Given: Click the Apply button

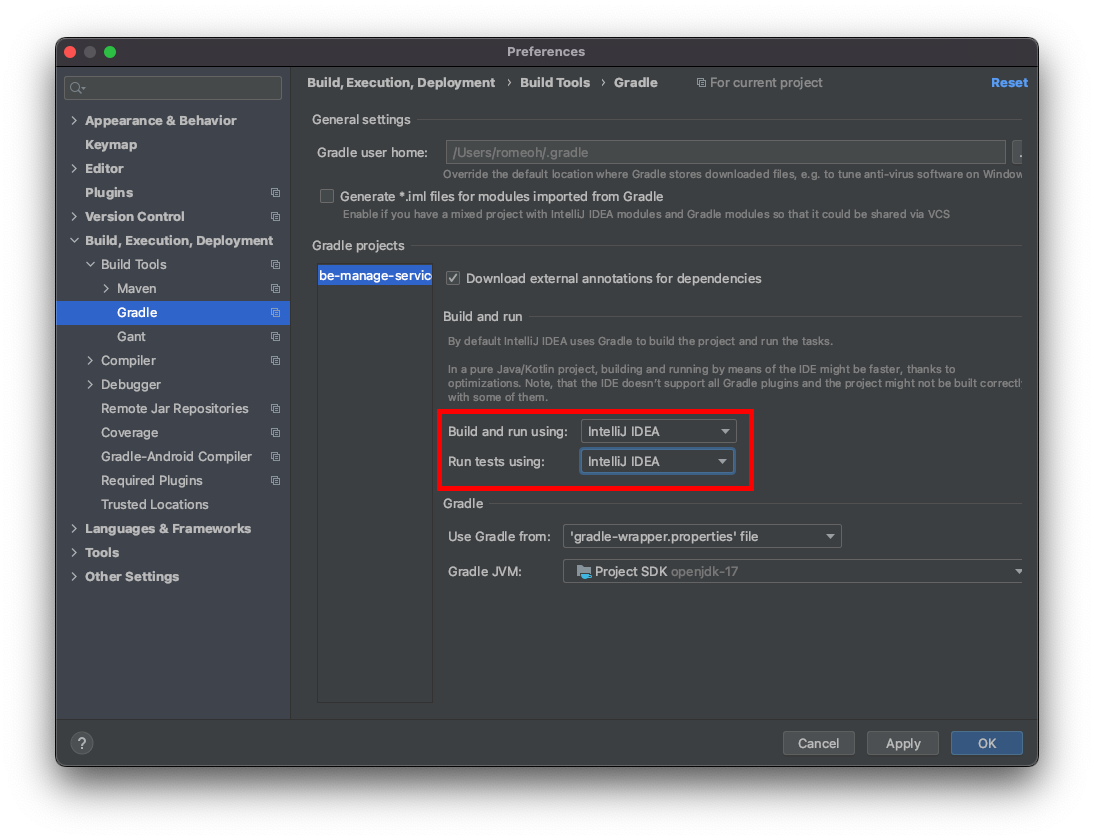Looking at the screenshot, I should tap(903, 743).
